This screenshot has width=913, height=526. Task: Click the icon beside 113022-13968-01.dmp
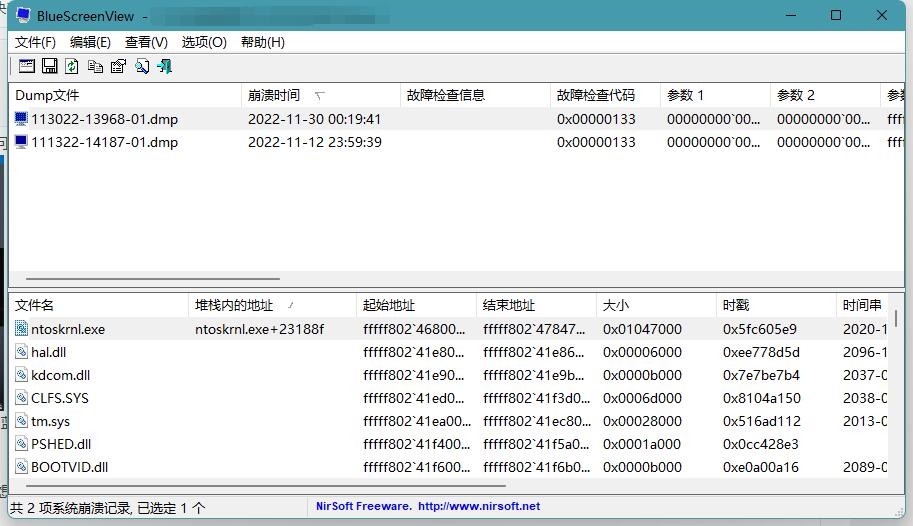point(21,119)
